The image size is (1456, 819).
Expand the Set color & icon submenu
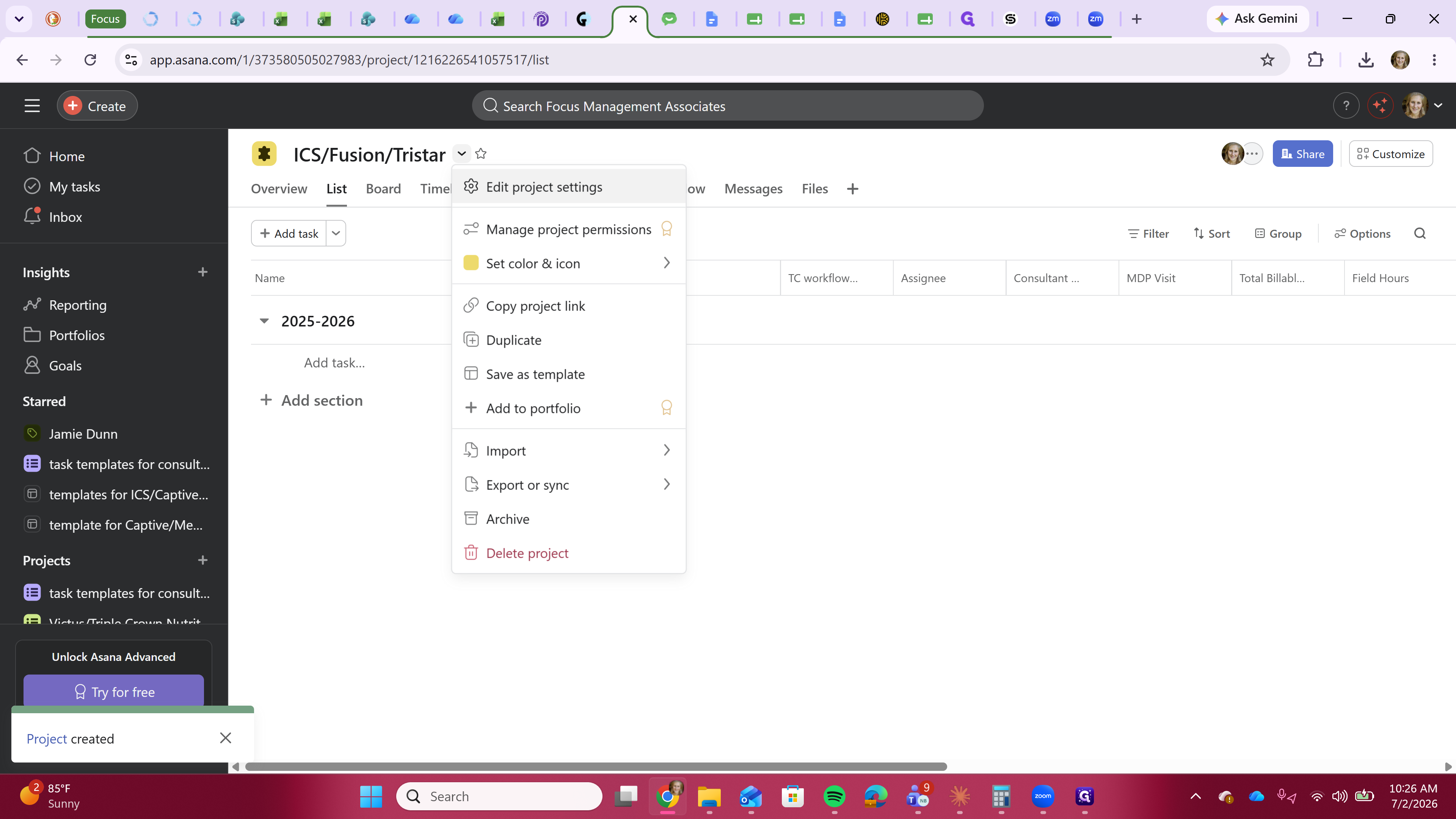point(569,264)
